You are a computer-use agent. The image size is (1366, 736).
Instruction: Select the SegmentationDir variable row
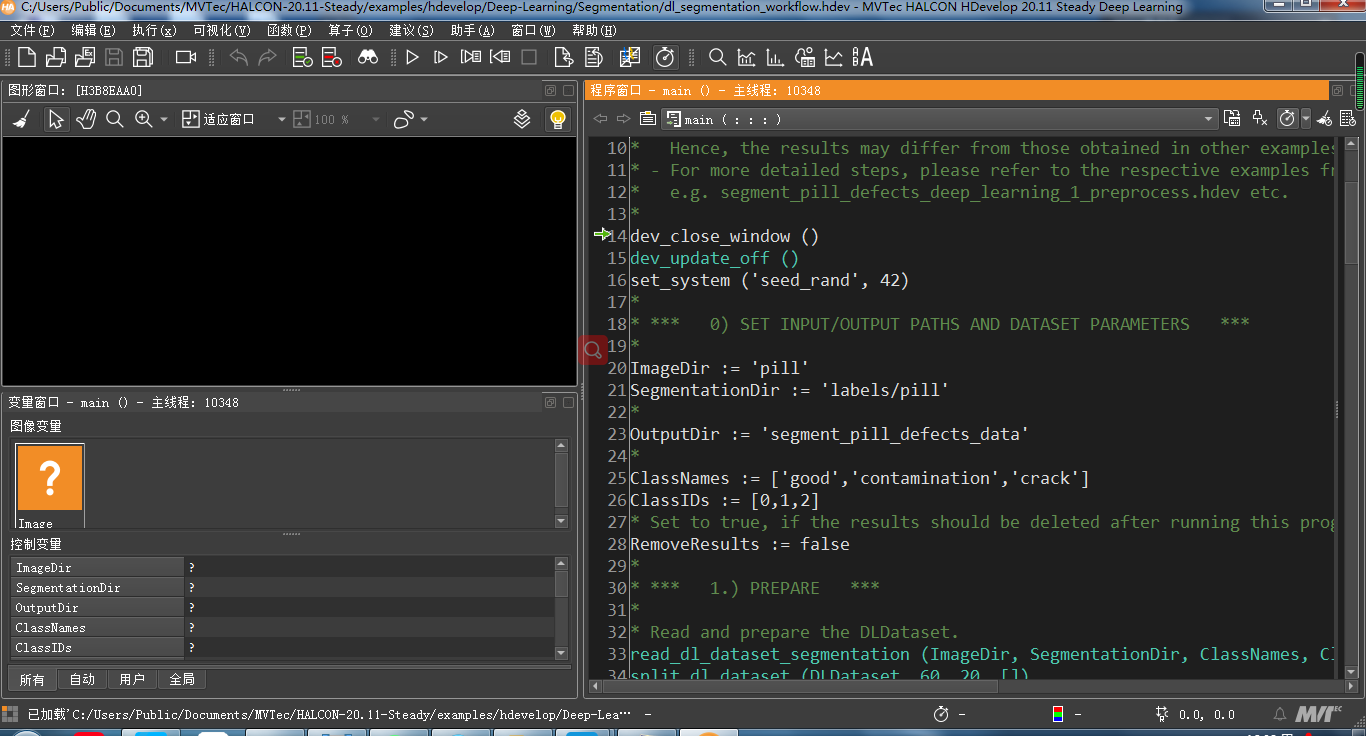point(282,588)
